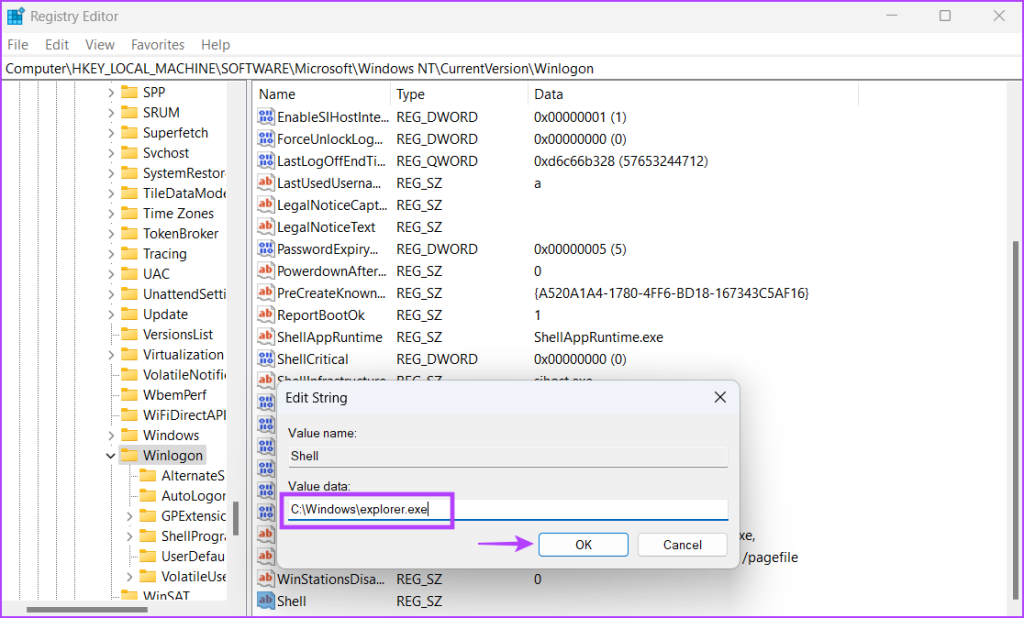Click the Value name field showing Shell
1024x618 pixels.
508,456
